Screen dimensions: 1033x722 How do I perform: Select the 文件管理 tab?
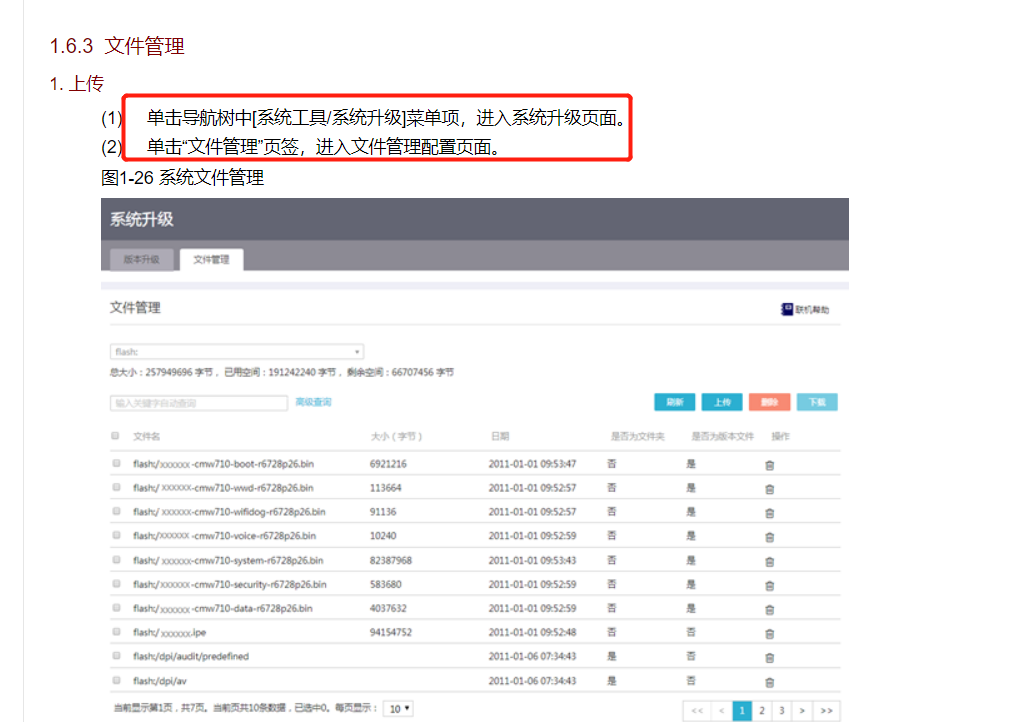click(x=211, y=260)
